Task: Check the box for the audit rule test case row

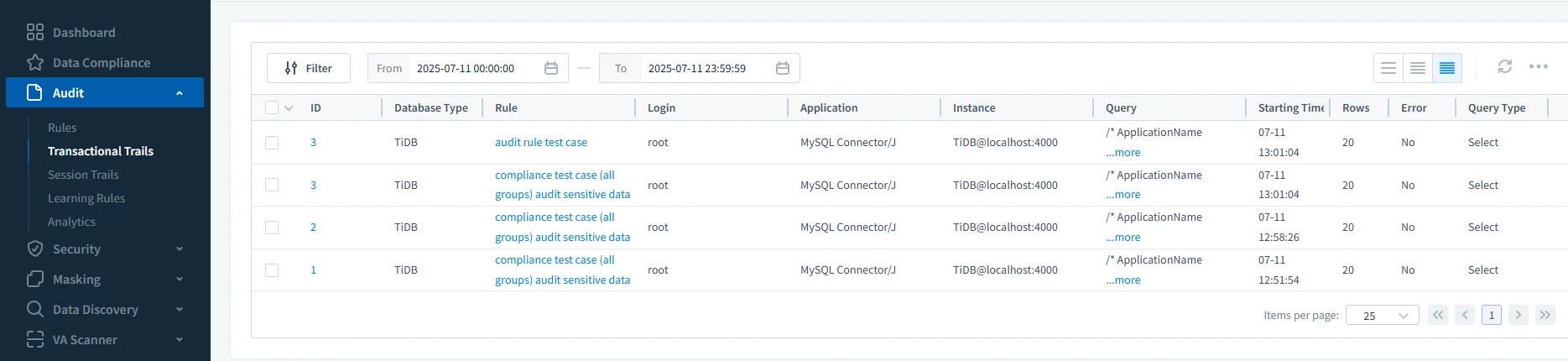Action: click(272, 143)
